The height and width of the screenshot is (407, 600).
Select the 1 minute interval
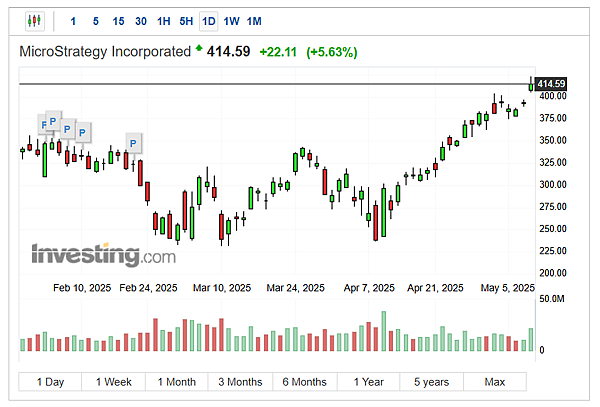coord(73,21)
